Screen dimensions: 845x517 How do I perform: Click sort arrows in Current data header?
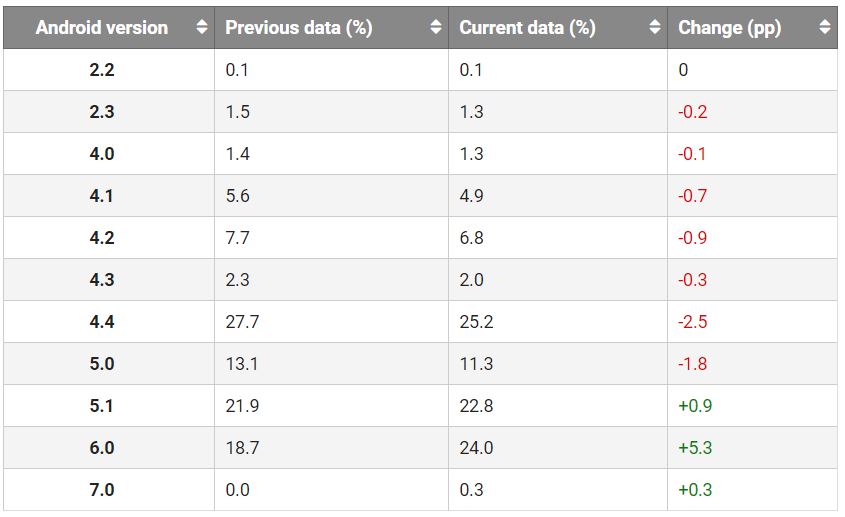click(x=654, y=28)
